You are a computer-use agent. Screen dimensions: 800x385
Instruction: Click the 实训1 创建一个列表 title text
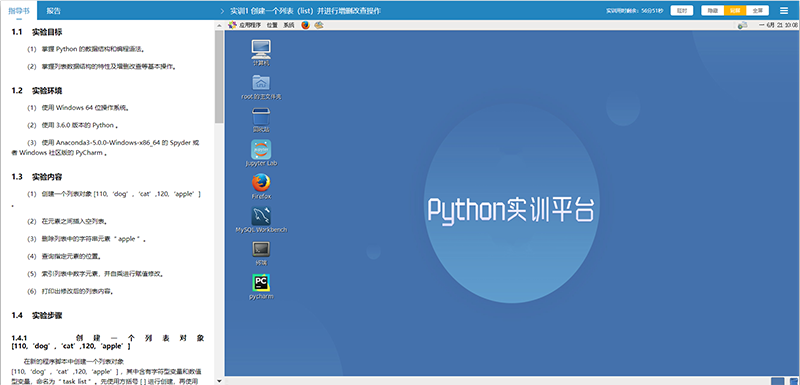(305, 11)
